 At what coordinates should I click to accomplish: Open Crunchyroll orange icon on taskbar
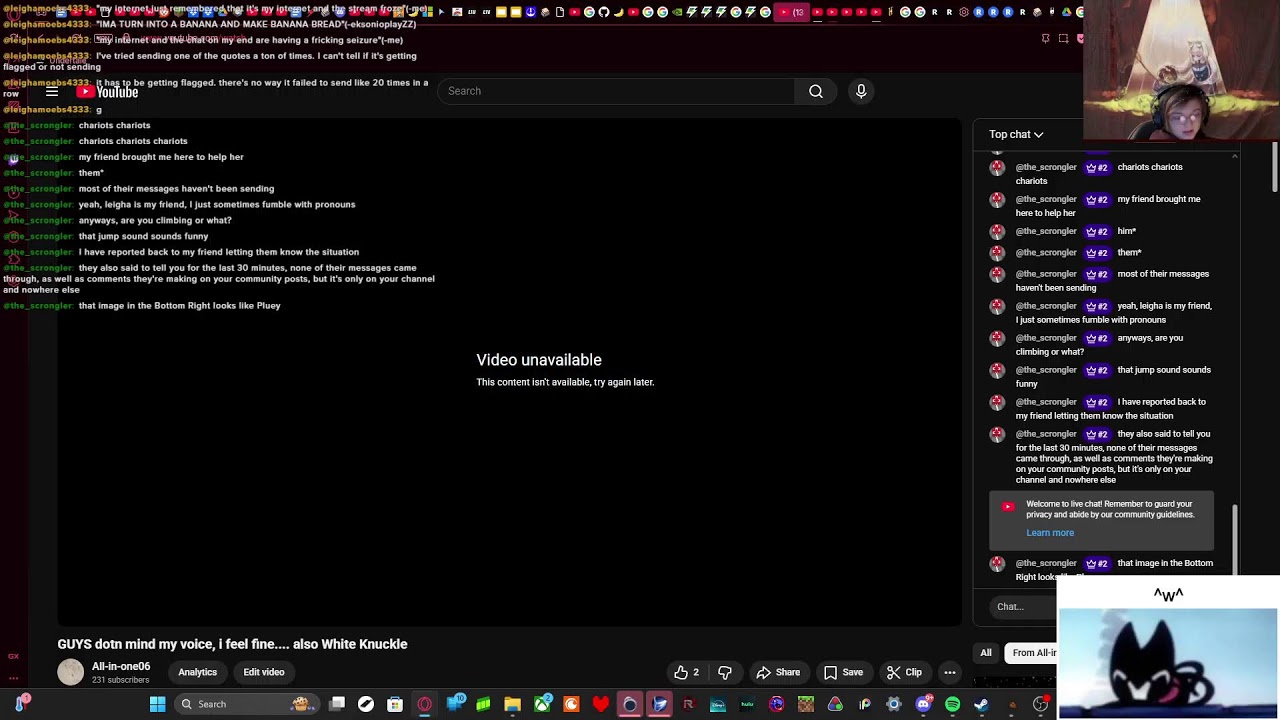click(571, 704)
